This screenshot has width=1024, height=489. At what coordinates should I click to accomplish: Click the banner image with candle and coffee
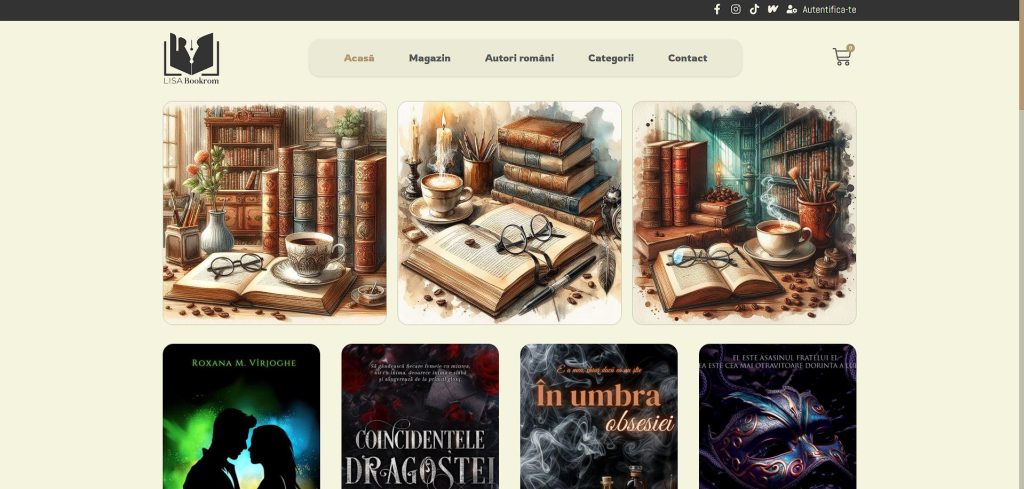(x=509, y=213)
